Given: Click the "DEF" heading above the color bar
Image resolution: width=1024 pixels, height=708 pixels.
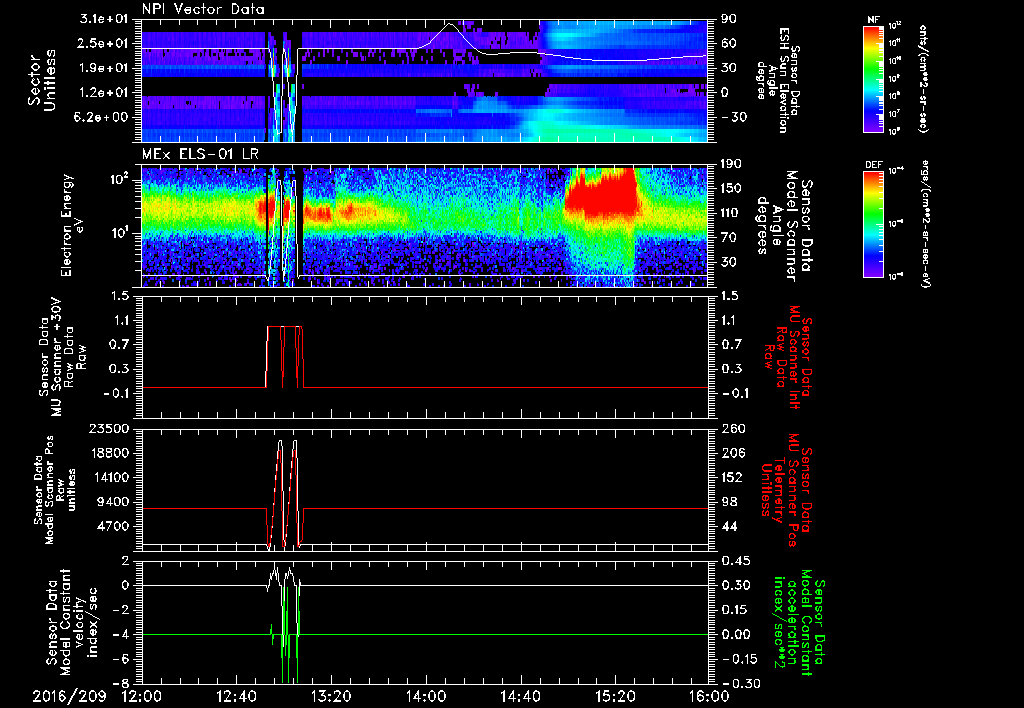Looking at the screenshot, I should (x=873, y=165).
